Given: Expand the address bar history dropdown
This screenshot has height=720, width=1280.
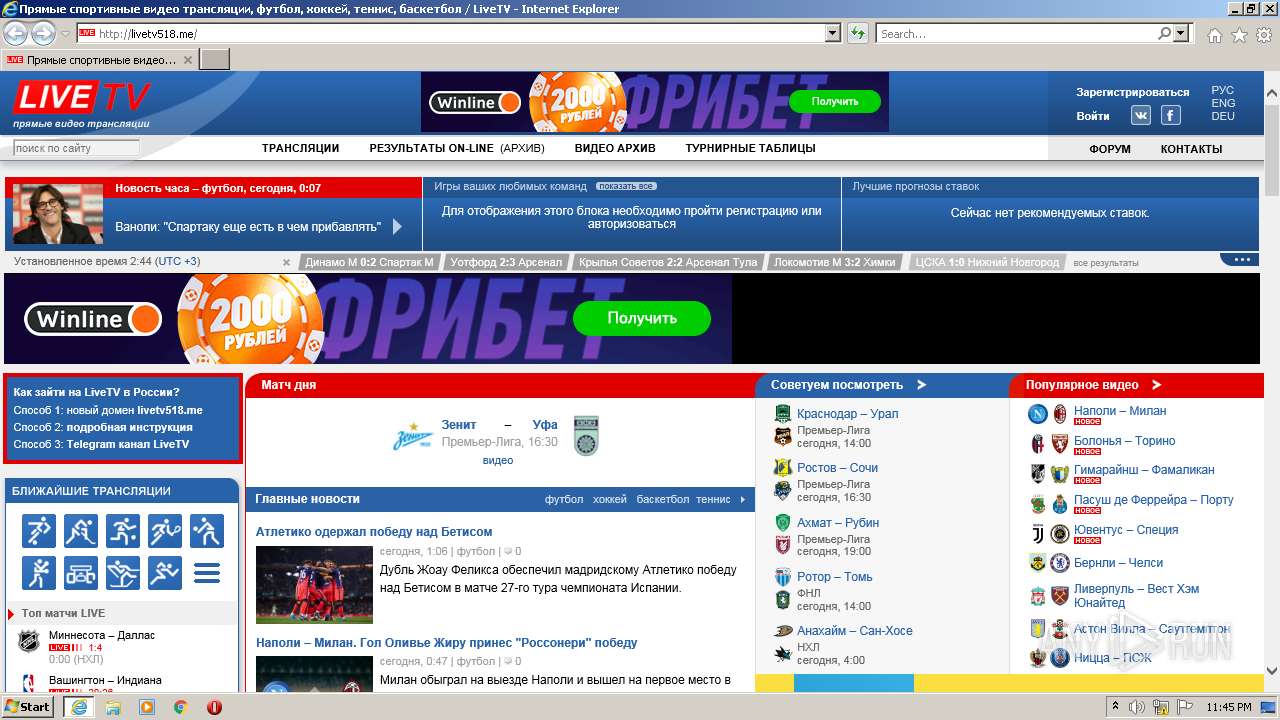Looking at the screenshot, I should [x=833, y=33].
